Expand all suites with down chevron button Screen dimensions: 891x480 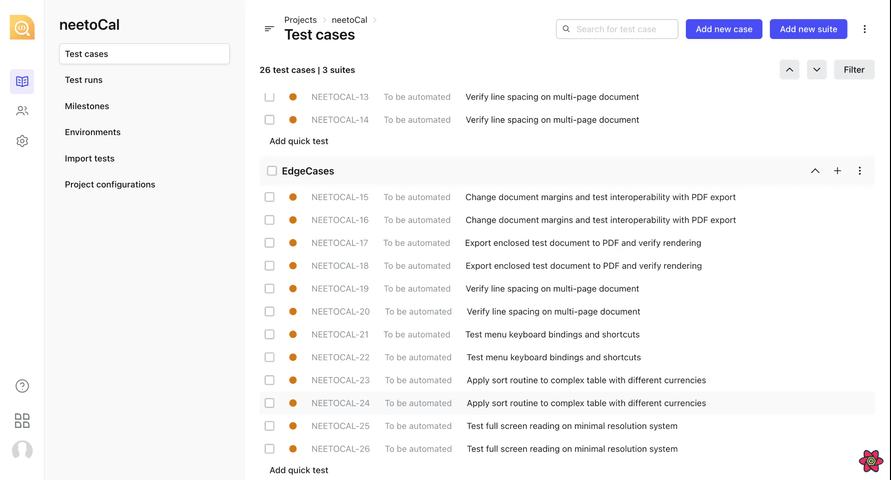point(817,70)
